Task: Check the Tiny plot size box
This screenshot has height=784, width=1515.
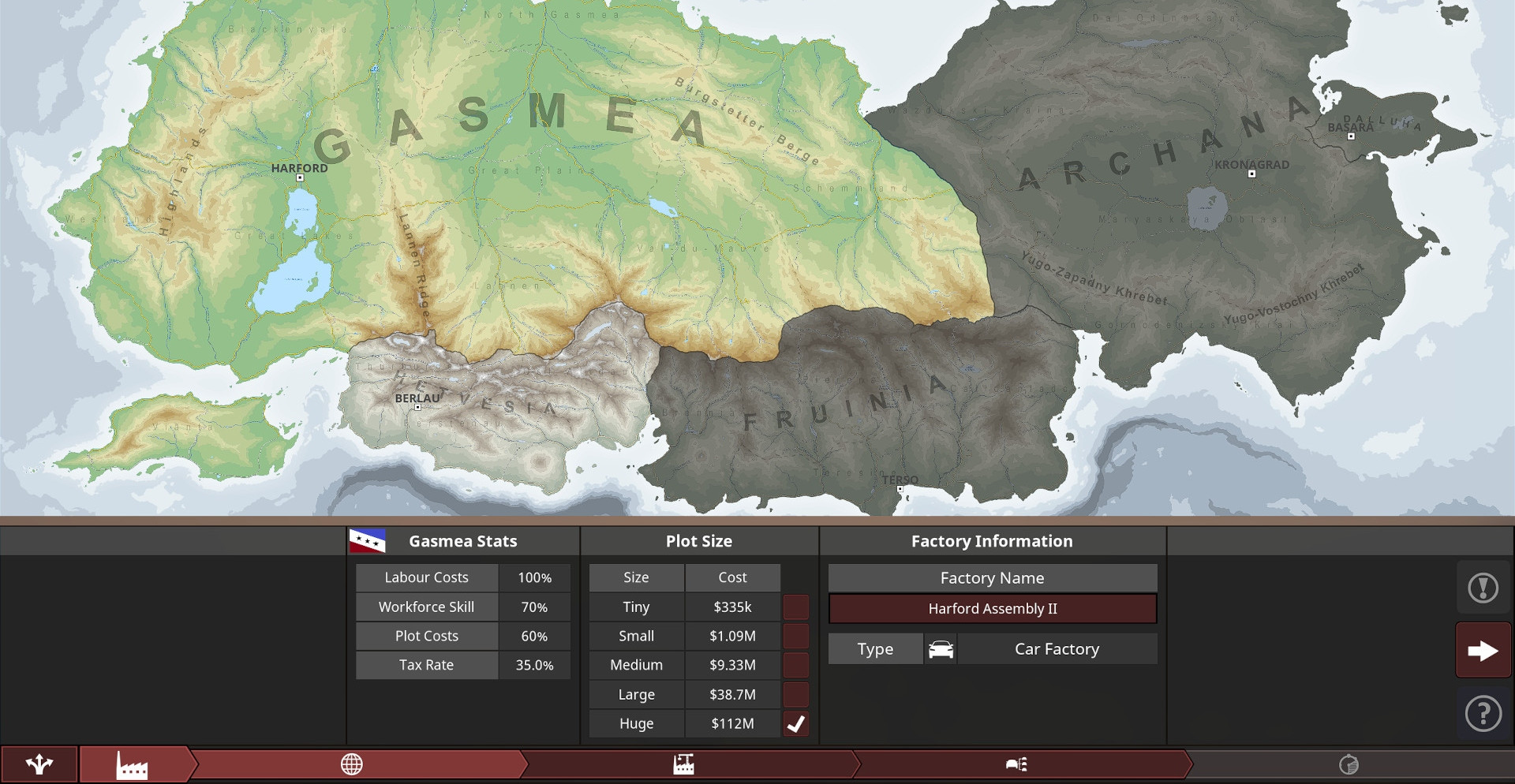Action: click(x=795, y=607)
